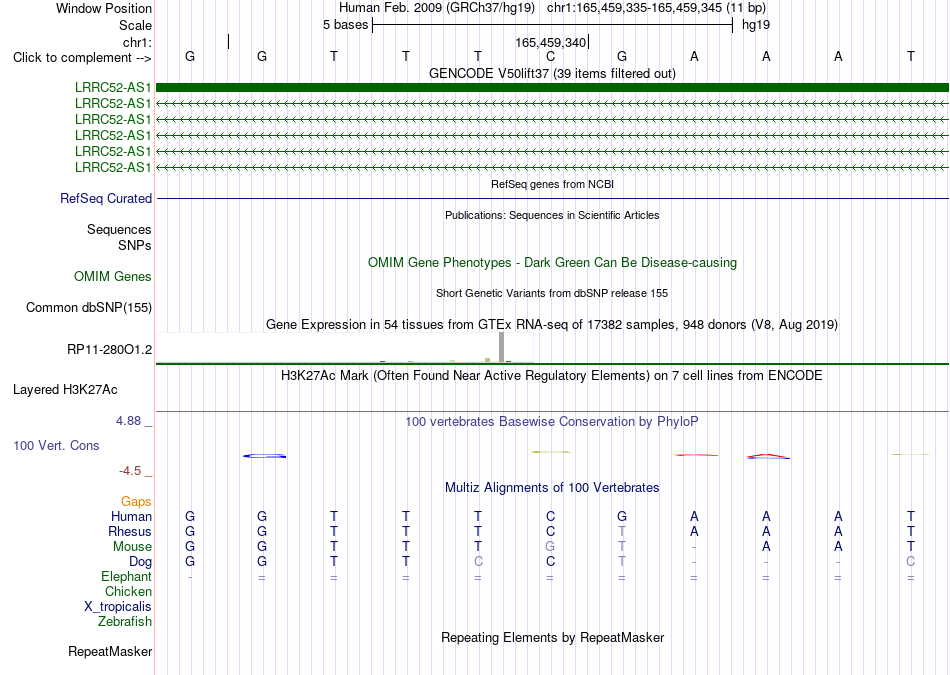
Task: Open 'Multiz Alignments of 100 Vertebrates' title
Action: coord(552,488)
